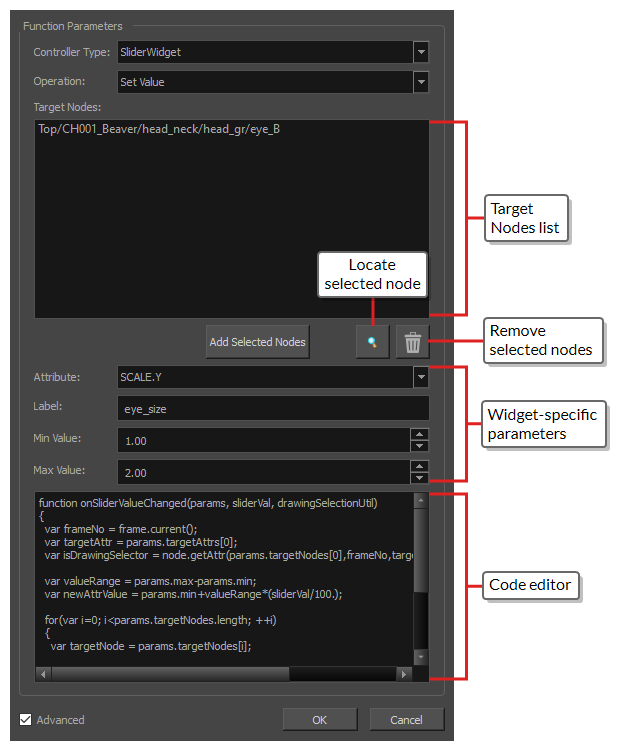Image resolution: width=620 pixels, height=751 pixels.
Task: Click the code editor's scroll left arrow
Action: click(x=42, y=674)
